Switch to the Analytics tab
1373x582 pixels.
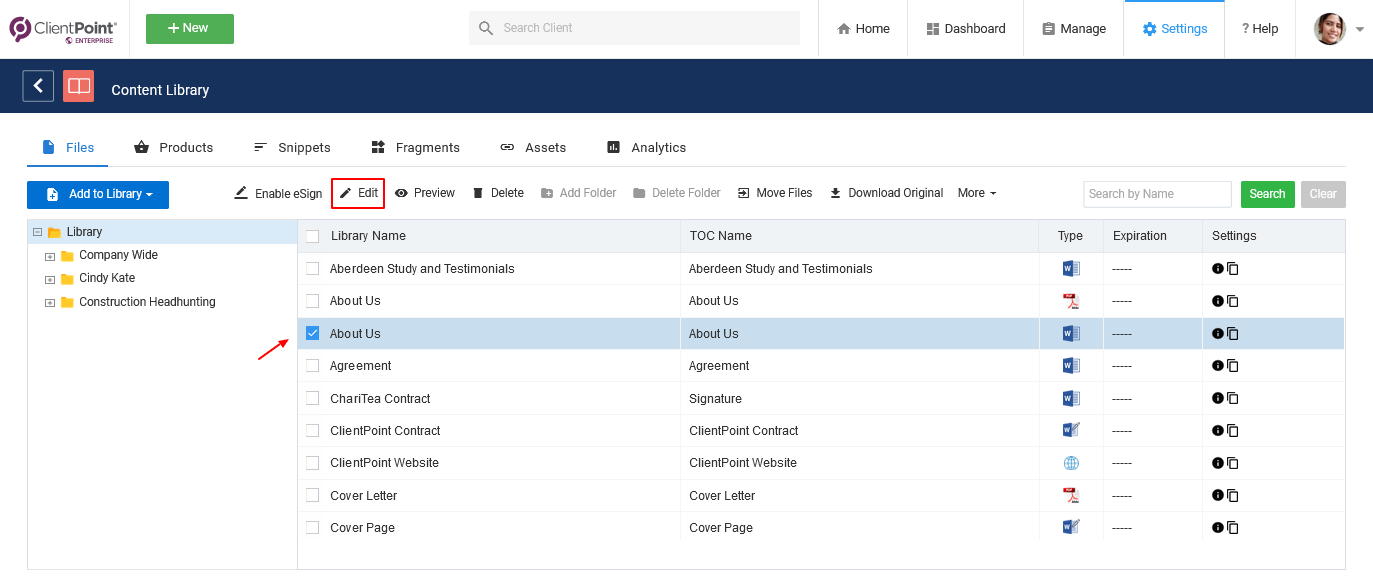click(646, 147)
